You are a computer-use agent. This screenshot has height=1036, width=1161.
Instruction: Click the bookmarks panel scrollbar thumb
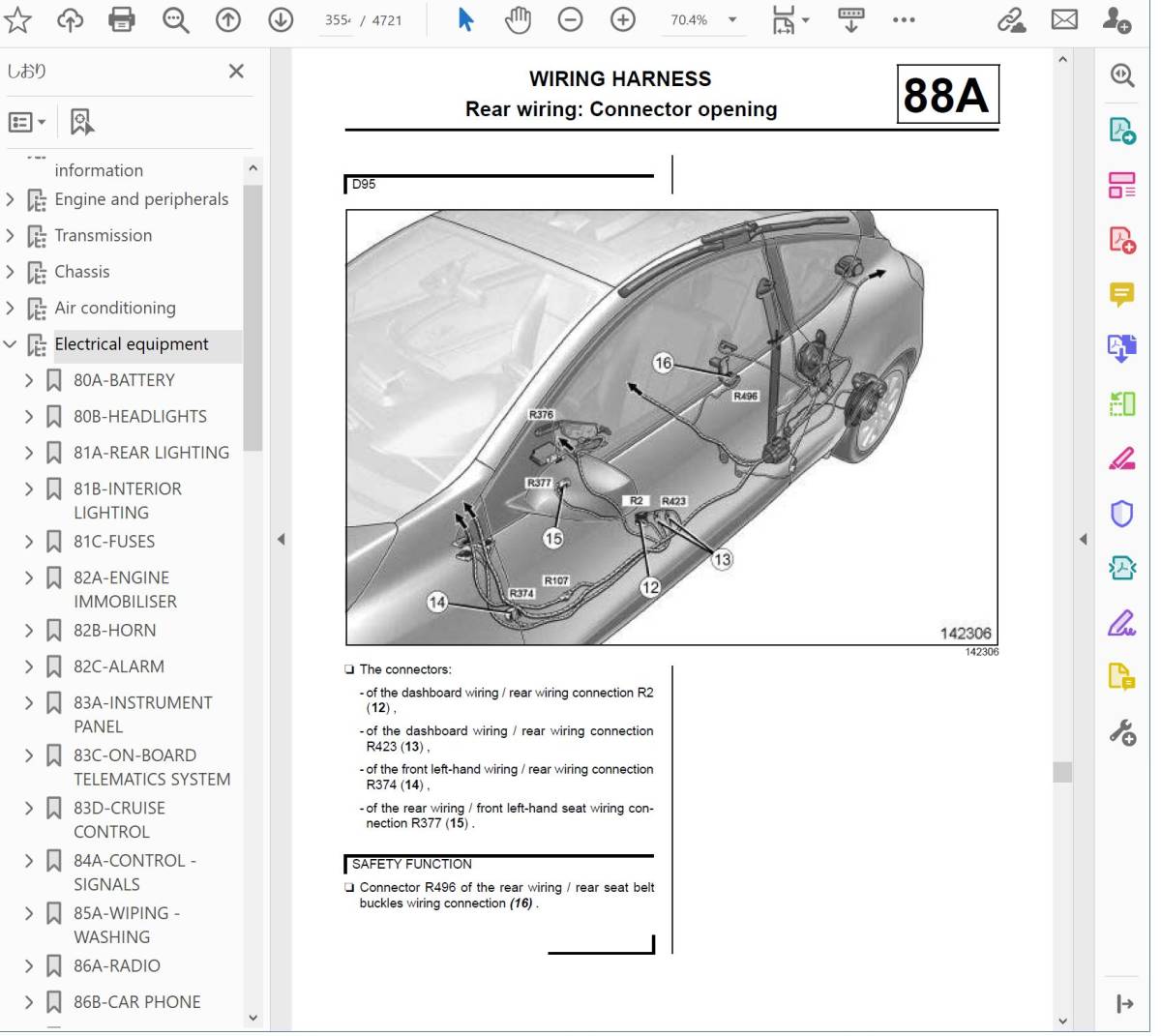click(253, 318)
